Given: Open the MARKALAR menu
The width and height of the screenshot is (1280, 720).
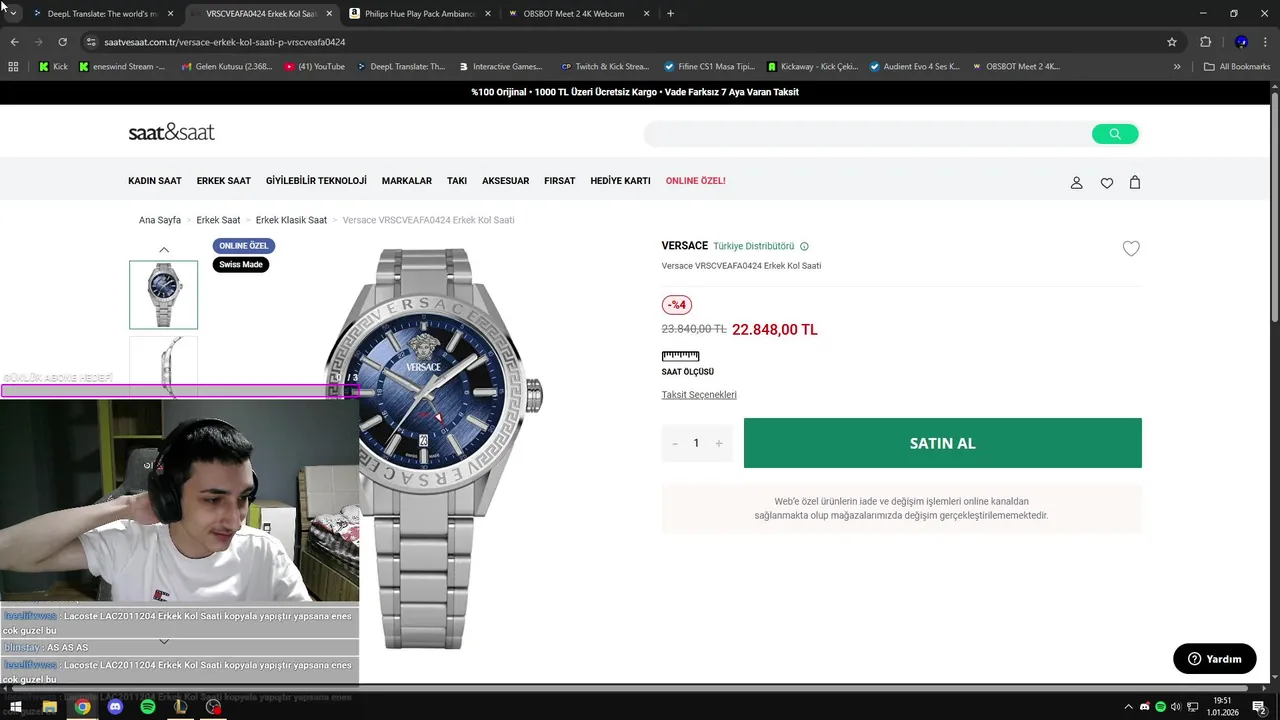Looking at the screenshot, I should (407, 181).
